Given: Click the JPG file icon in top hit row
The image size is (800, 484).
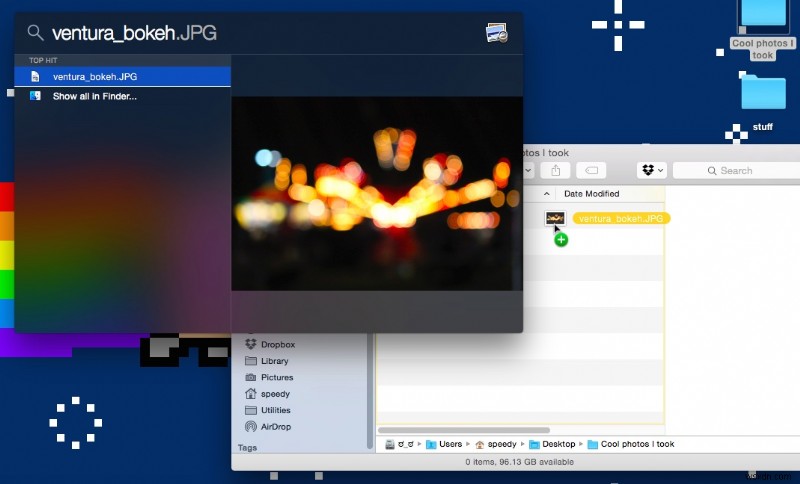Looking at the screenshot, I should [x=35, y=77].
